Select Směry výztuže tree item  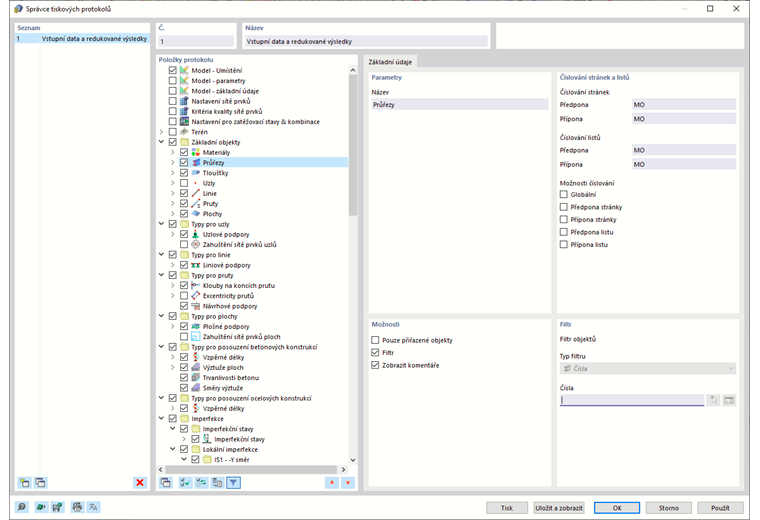click(x=222, y=388)
